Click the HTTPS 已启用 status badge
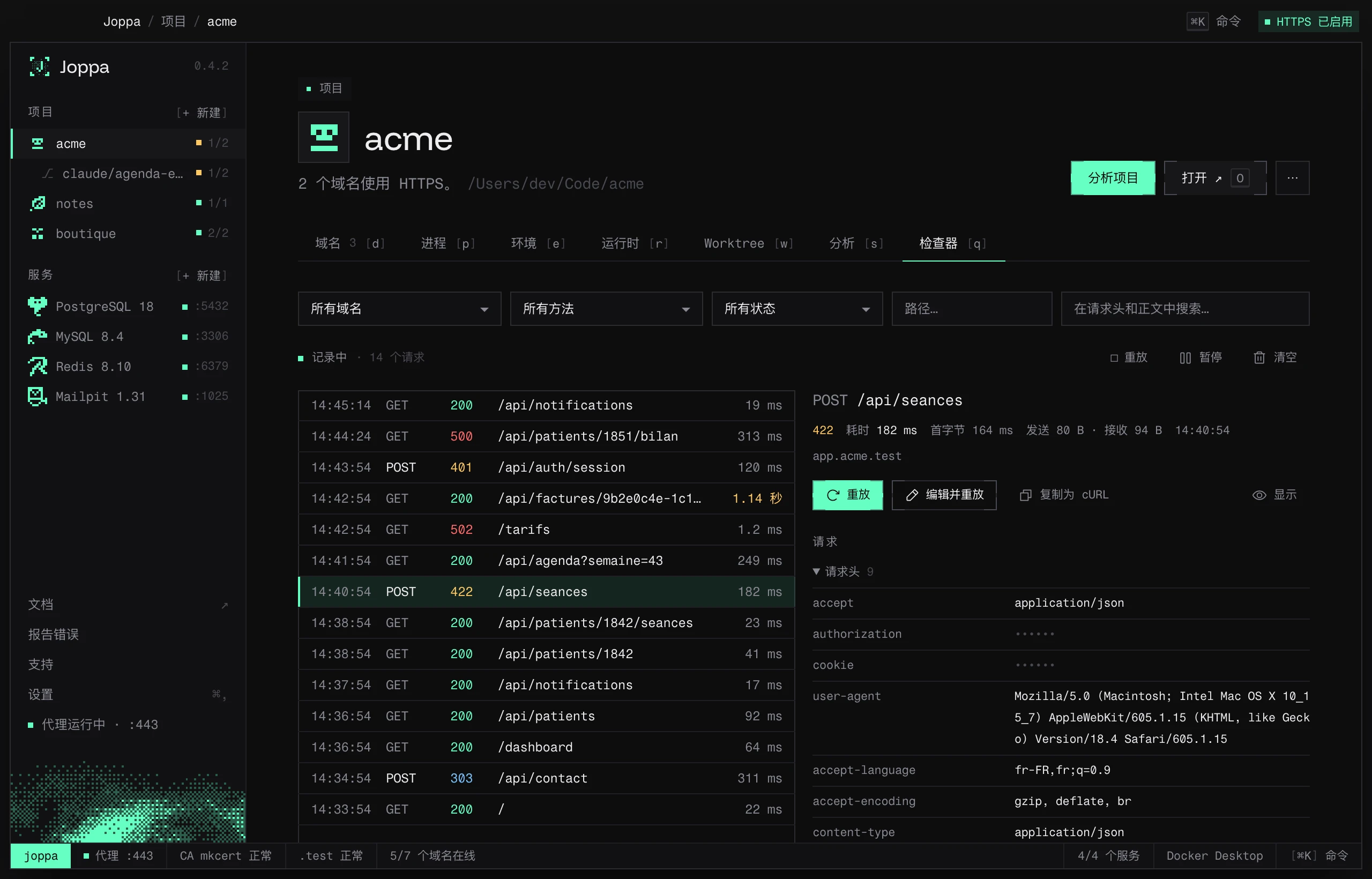The width and height of the screenshot is (1372, 879). (1308, 21)
